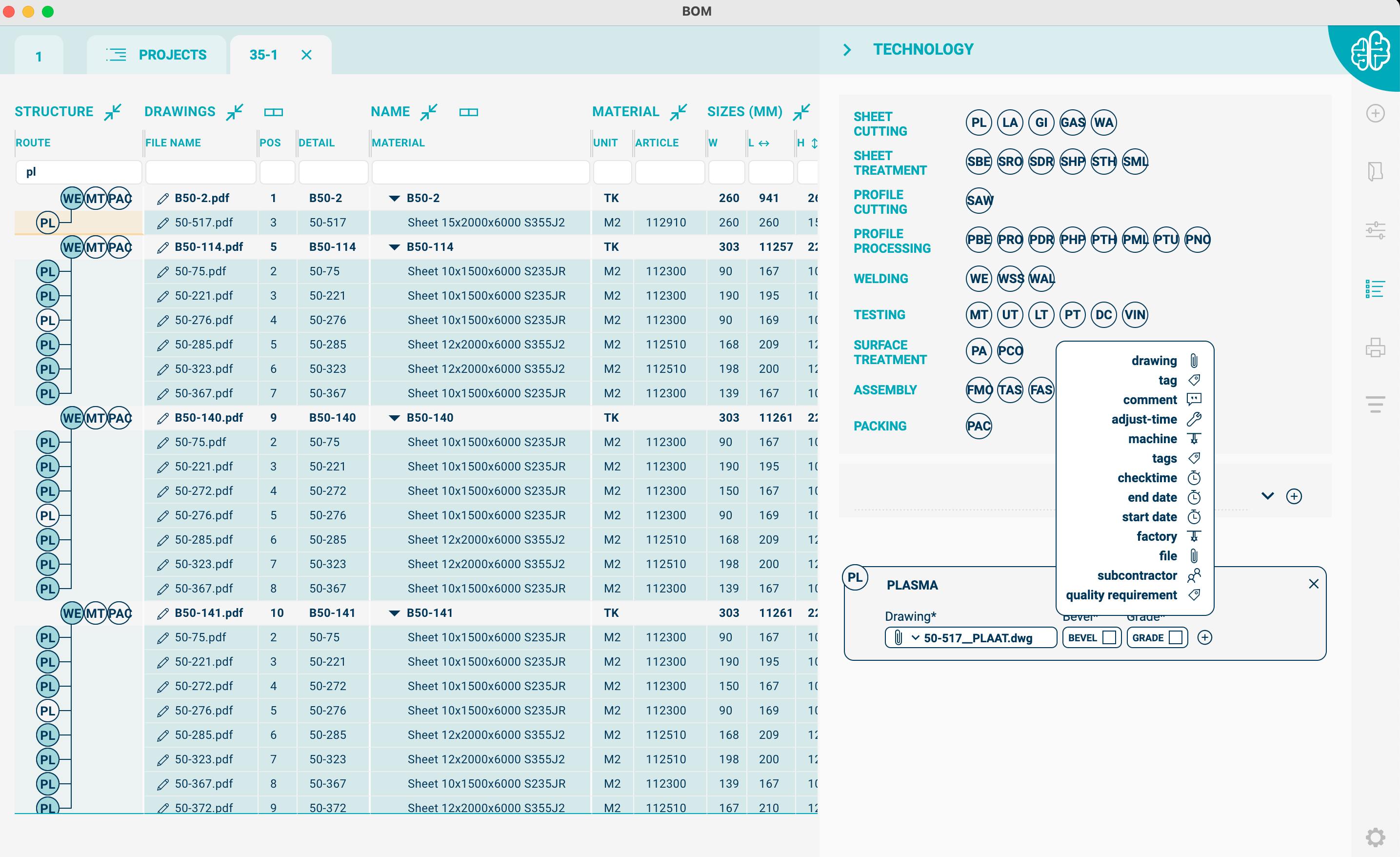1400x857 pixels.
Task: Select the PL plasma operation in Sheet Cutting
Action: [979, 123]
